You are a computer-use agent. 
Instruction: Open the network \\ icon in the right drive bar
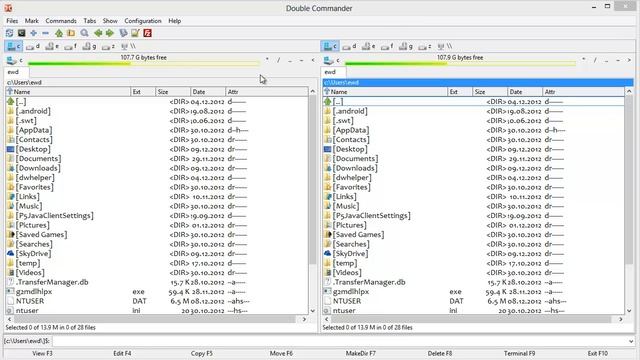pos(444,47)
